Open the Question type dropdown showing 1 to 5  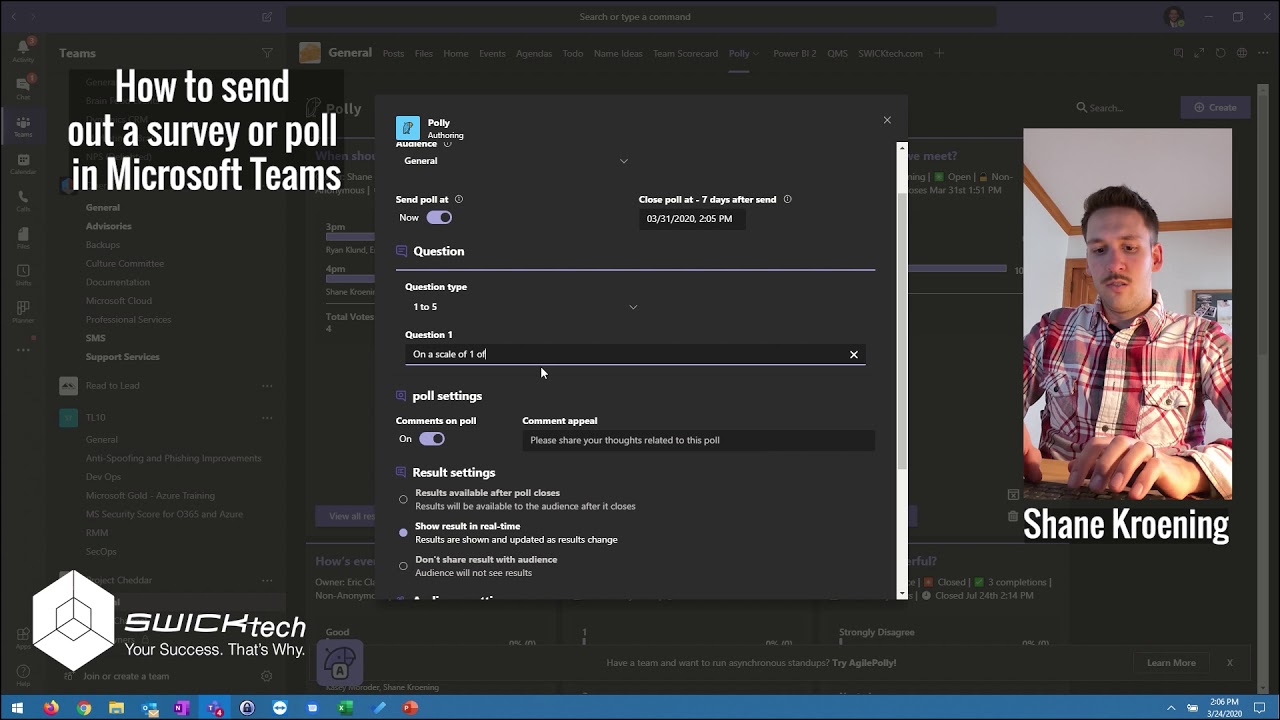click(x=525, y=307)
